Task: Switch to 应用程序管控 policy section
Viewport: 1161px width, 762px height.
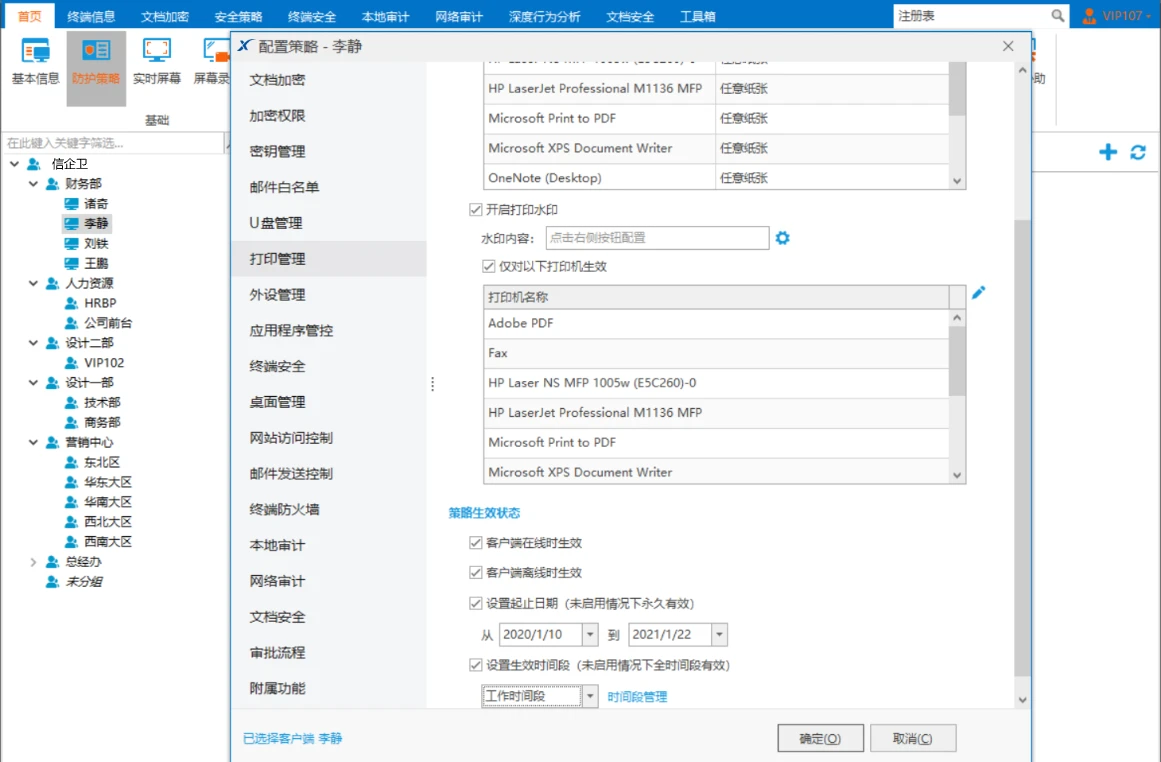Action: [329, 330]
